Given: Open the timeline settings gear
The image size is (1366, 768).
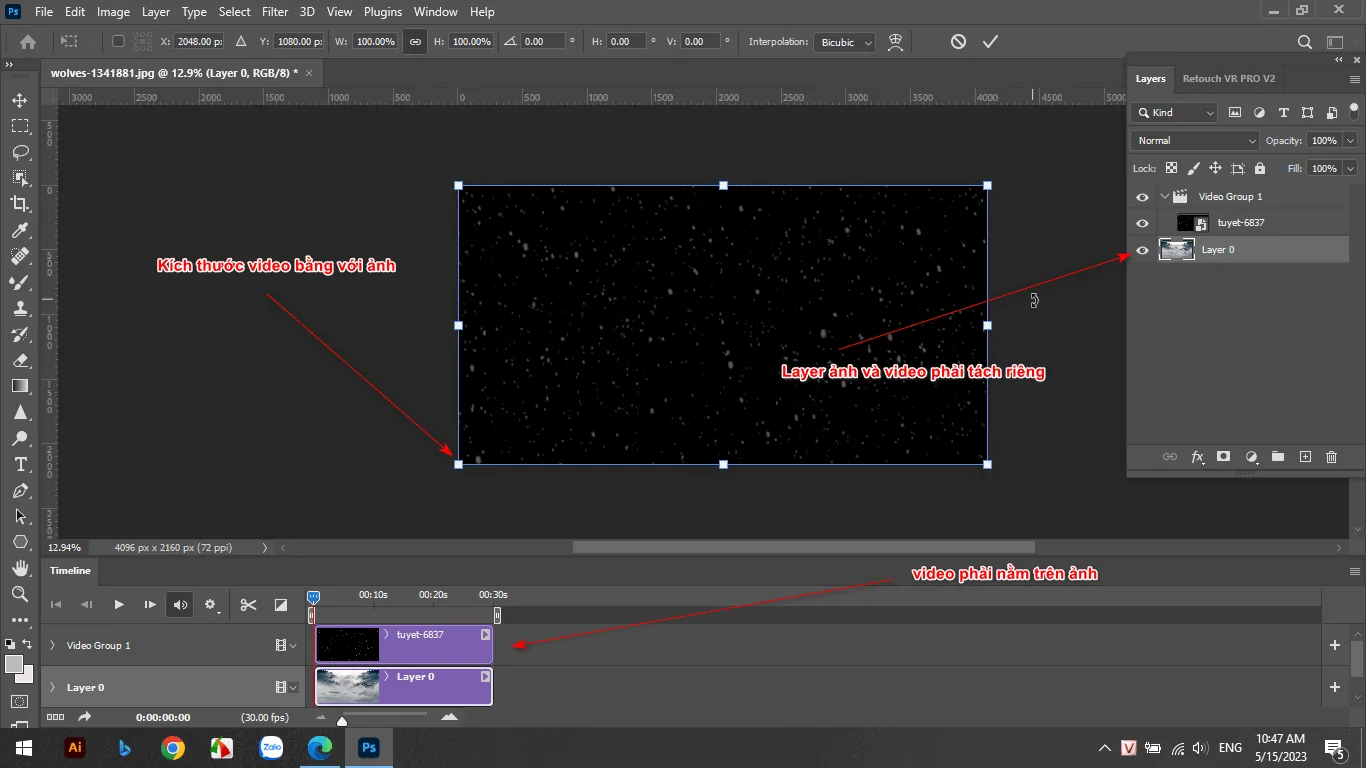Looking at the screenshot, I should tap(209, 604).
